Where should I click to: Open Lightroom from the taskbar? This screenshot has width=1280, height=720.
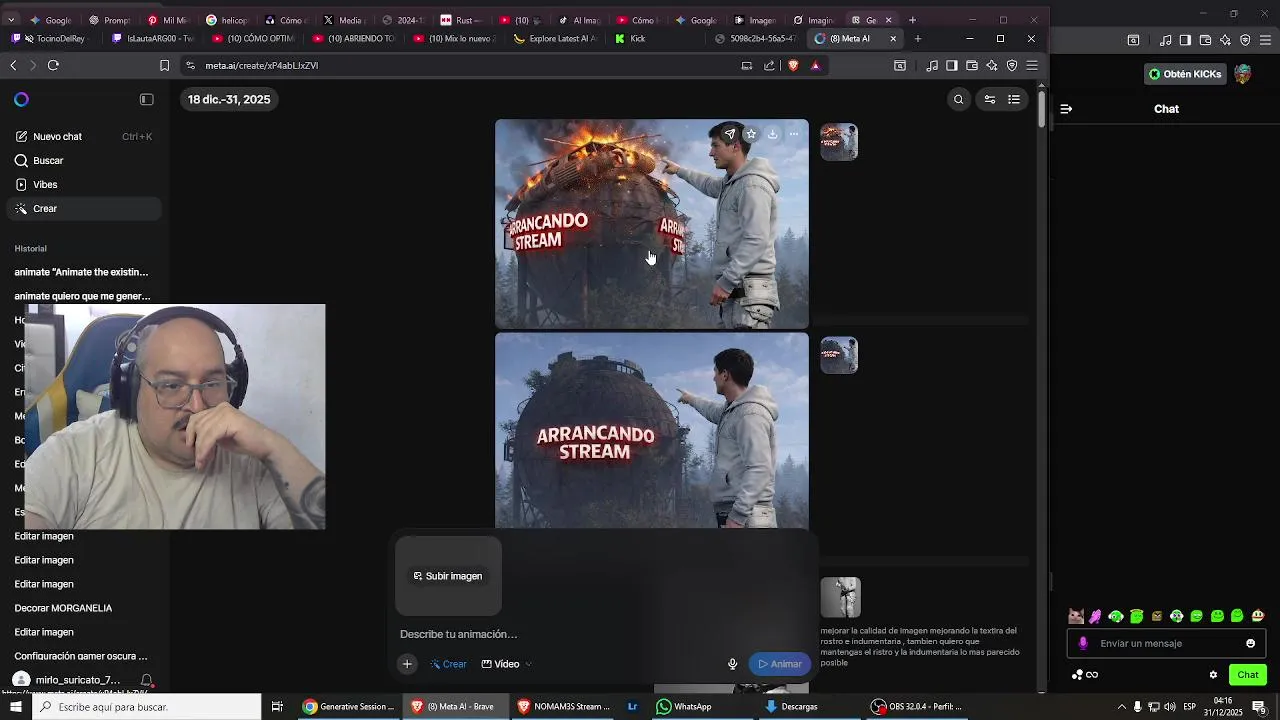pos(632,707)
